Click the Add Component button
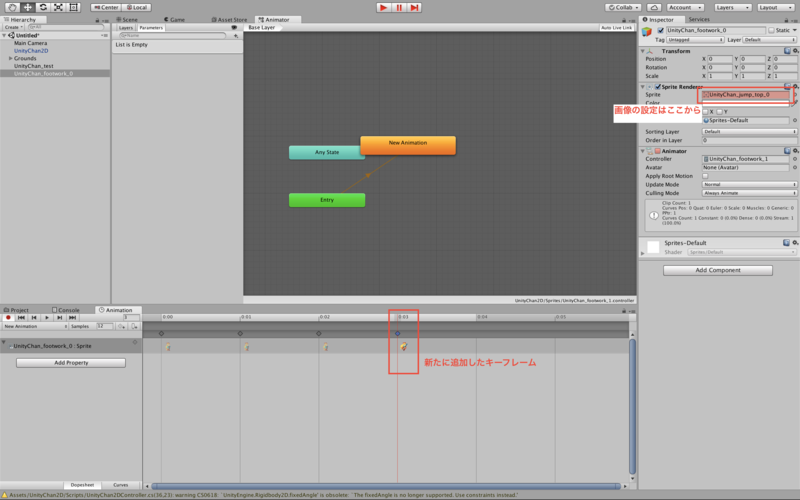 coord(718,270)
